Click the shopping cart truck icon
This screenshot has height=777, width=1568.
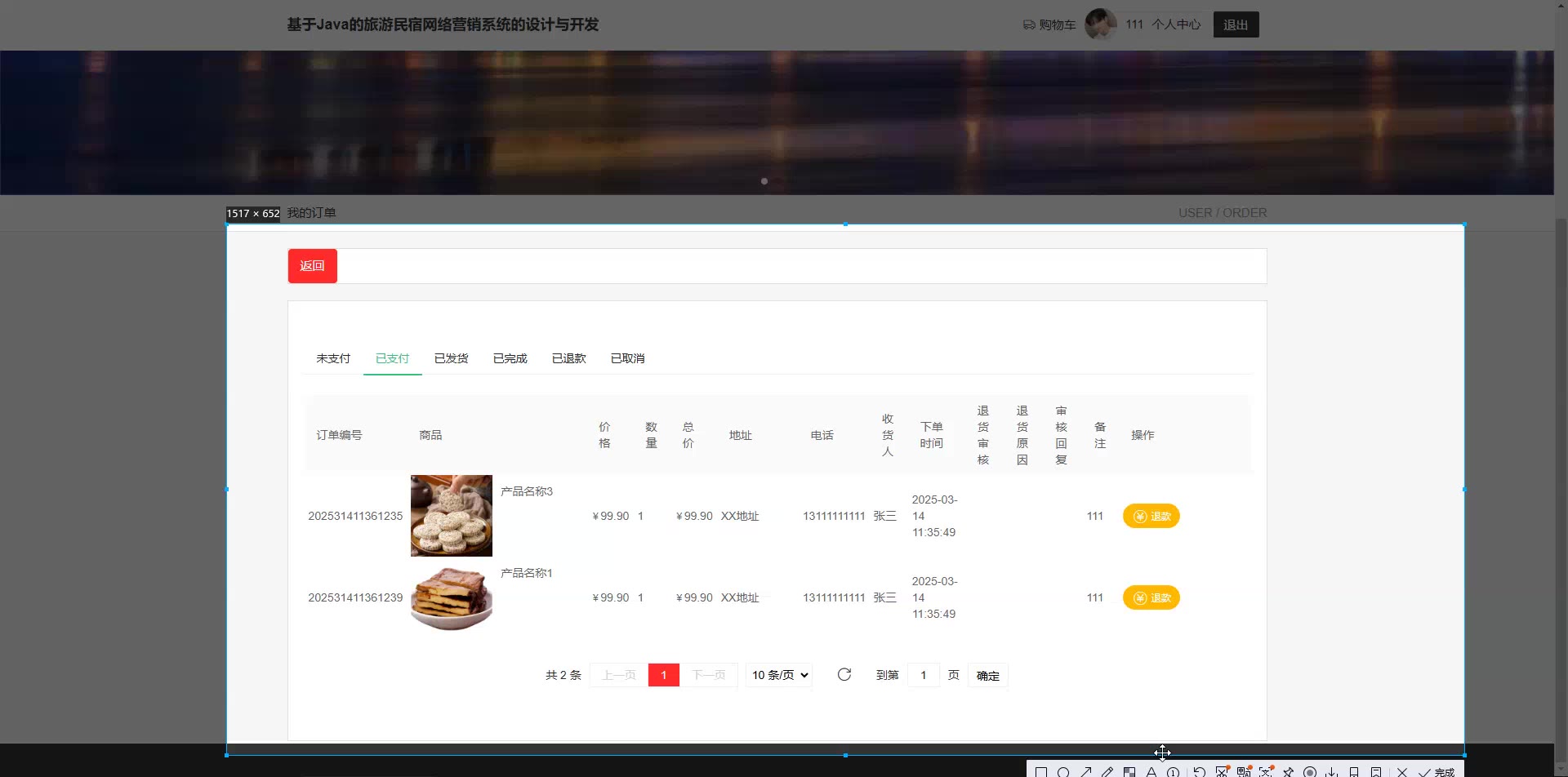(x=1029, y=25)
